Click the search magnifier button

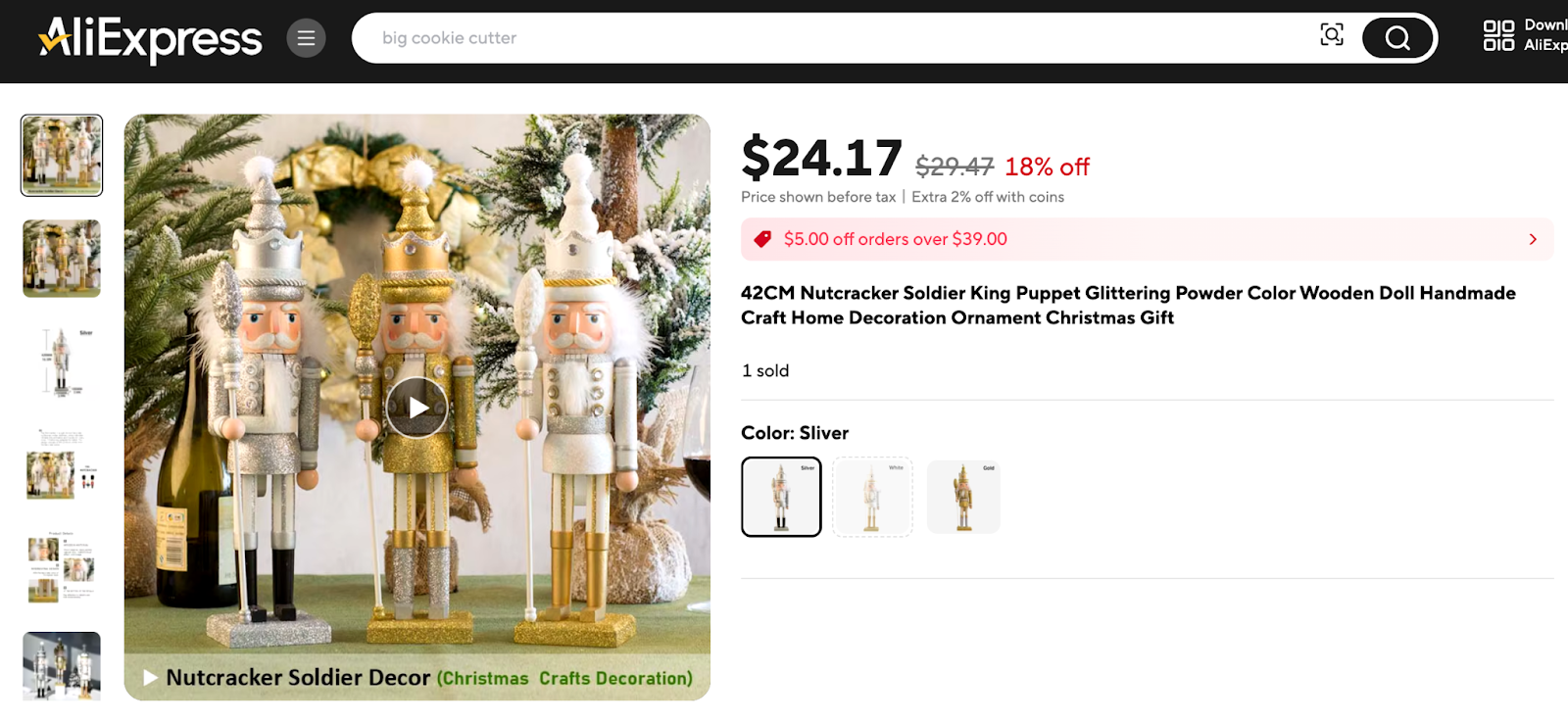pyautogui.click(x=1397, y=37)
